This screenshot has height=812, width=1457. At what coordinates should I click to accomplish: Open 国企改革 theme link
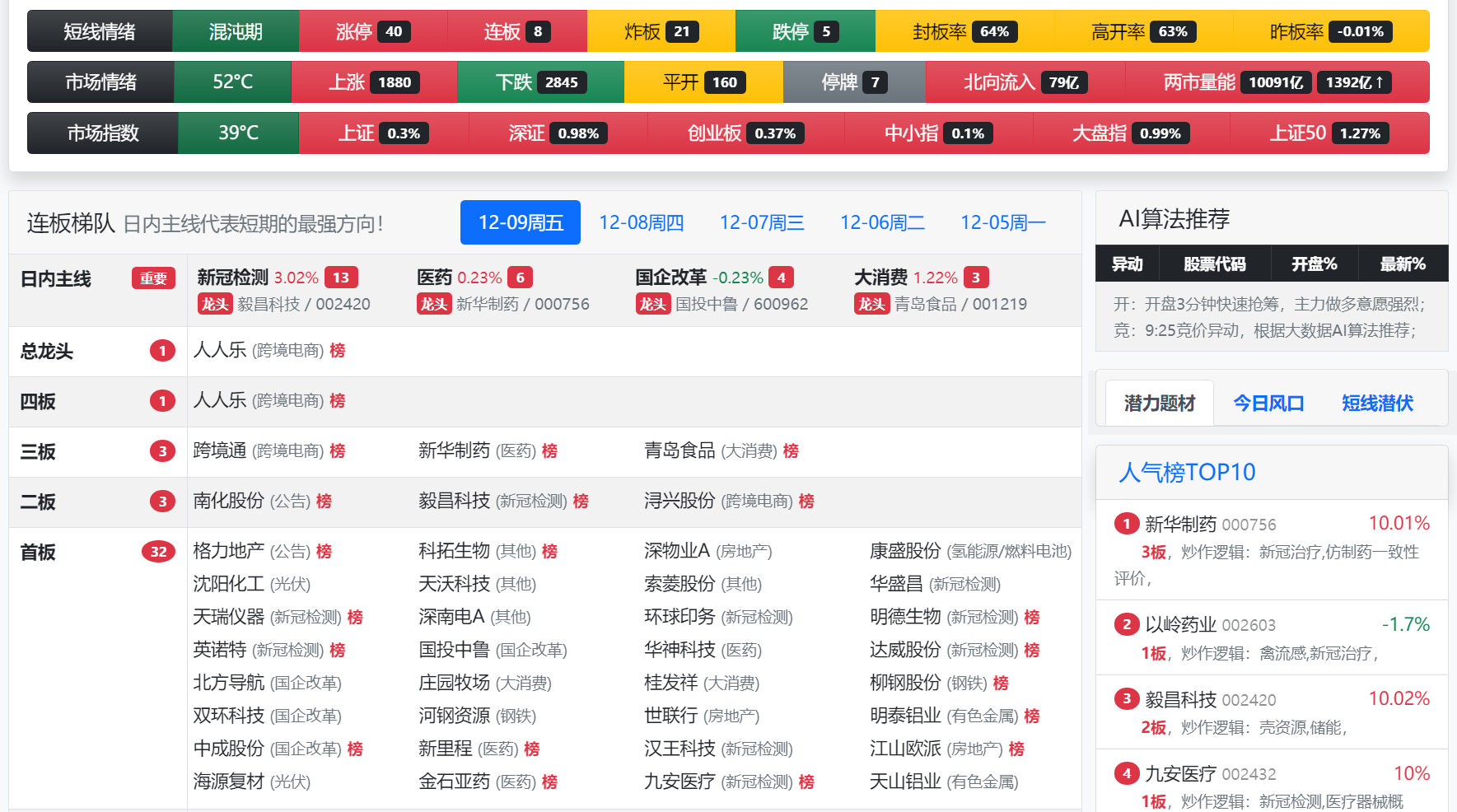[x=671, y=278]
